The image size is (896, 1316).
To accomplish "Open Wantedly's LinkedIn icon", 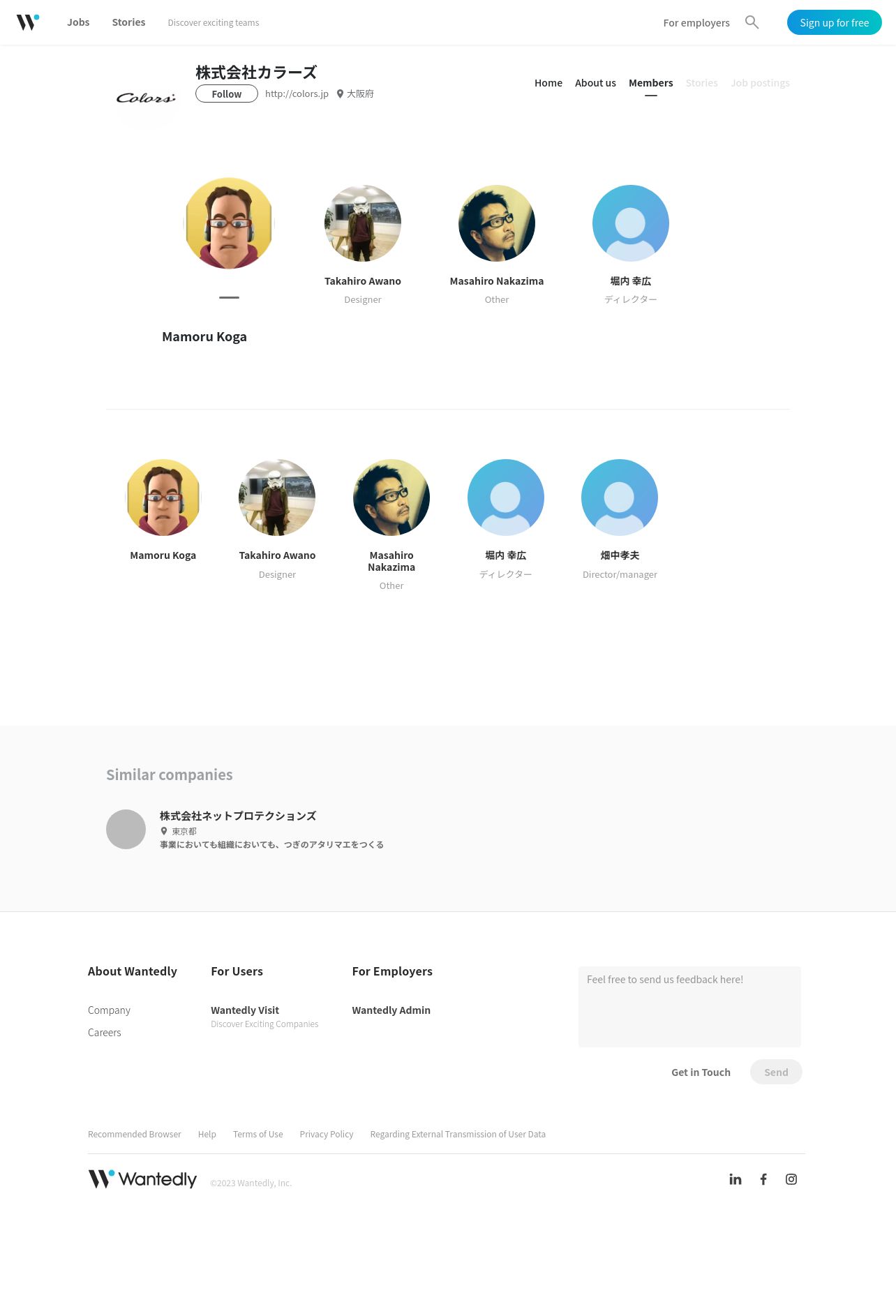I will (736, 1179).
